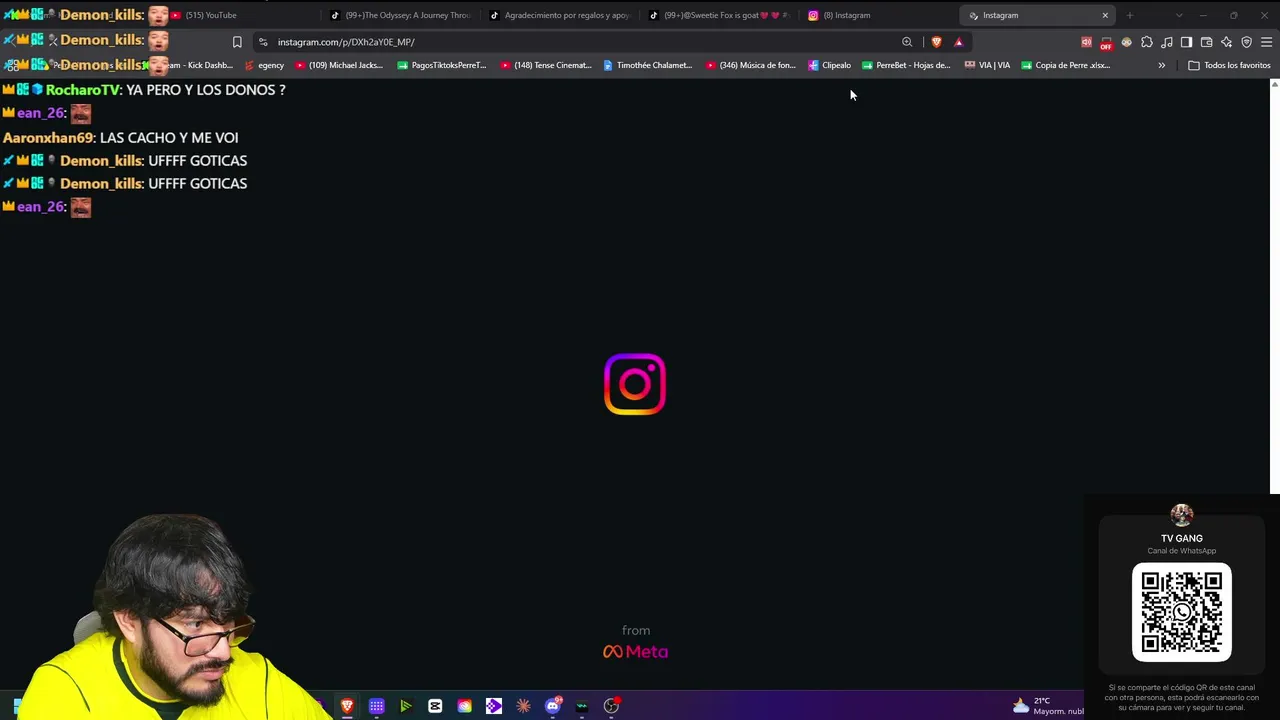This screenshot has height=720, width=1280.
Task: Open the (109) Michael Jackson bookmark
Action: (339, 65)
